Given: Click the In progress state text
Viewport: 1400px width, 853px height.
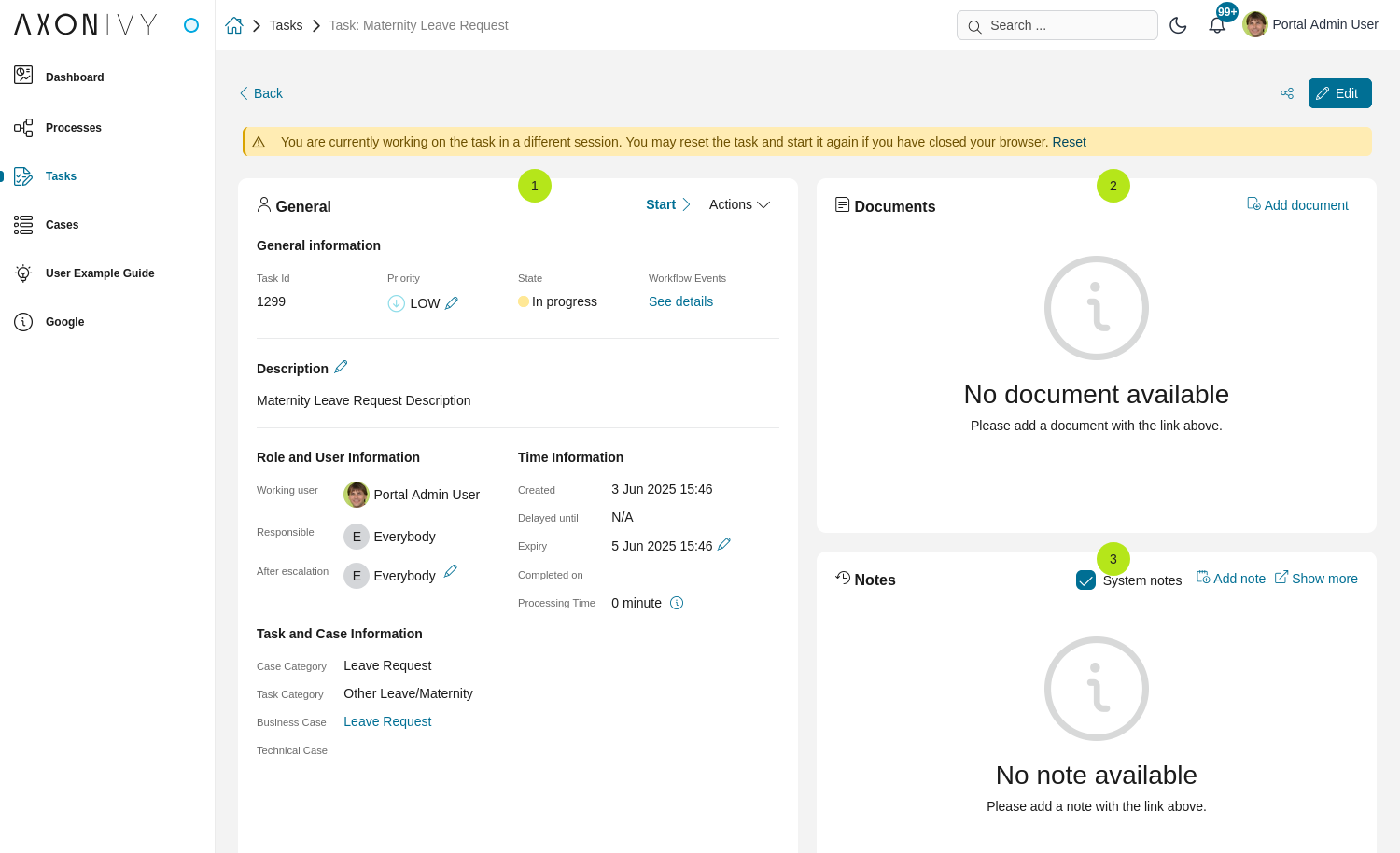Looking at the screenshot, I should 565,301.
